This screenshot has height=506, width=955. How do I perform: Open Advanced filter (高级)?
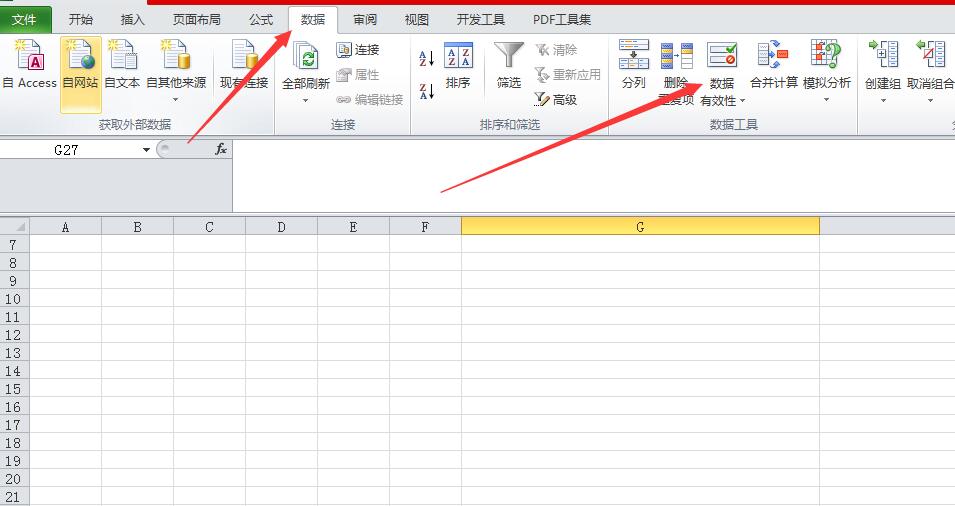coord(556,99)
